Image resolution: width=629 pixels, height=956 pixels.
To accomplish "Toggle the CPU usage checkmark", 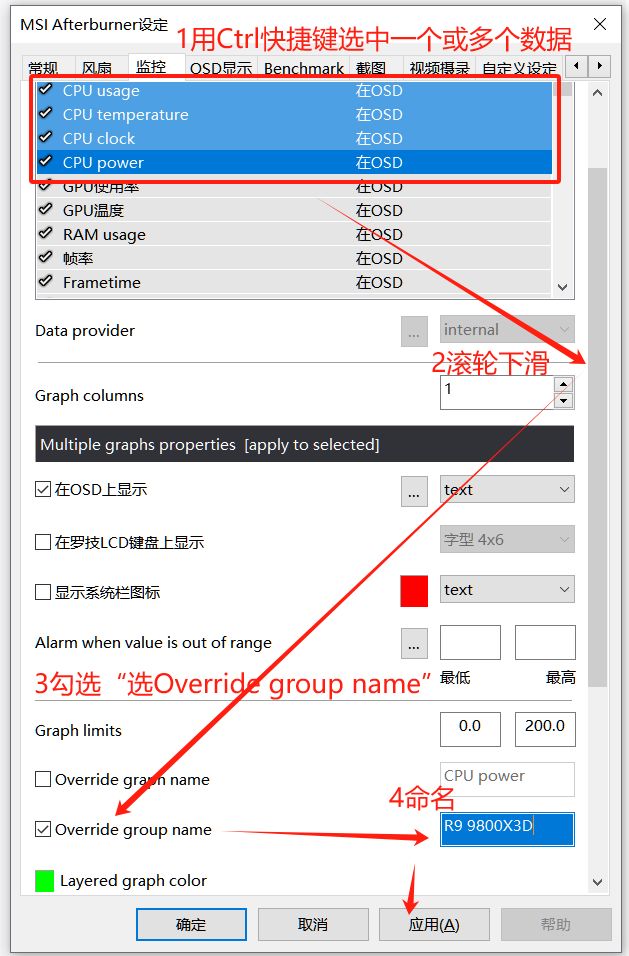I will (x=46, y=90).
